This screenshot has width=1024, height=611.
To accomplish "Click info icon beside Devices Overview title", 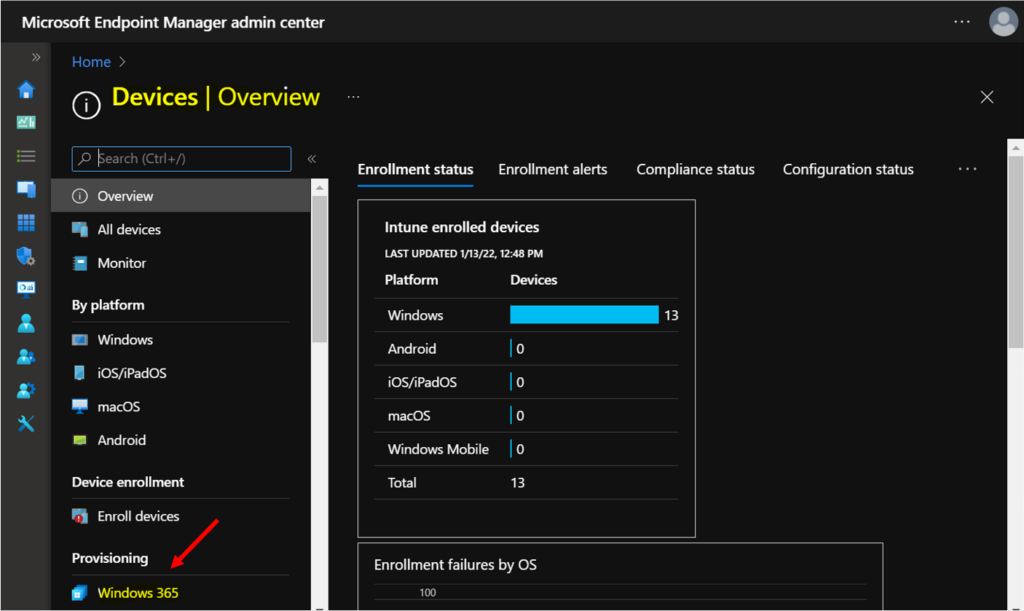I will [86, 104].
